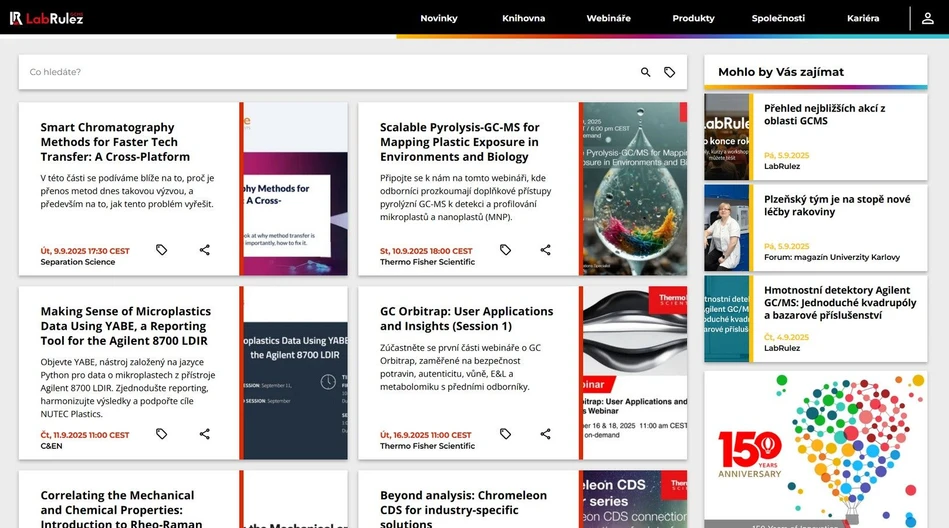Screen dimensions: 949x528
Task: Open the user account icon
Action: (x=928, y=18)
